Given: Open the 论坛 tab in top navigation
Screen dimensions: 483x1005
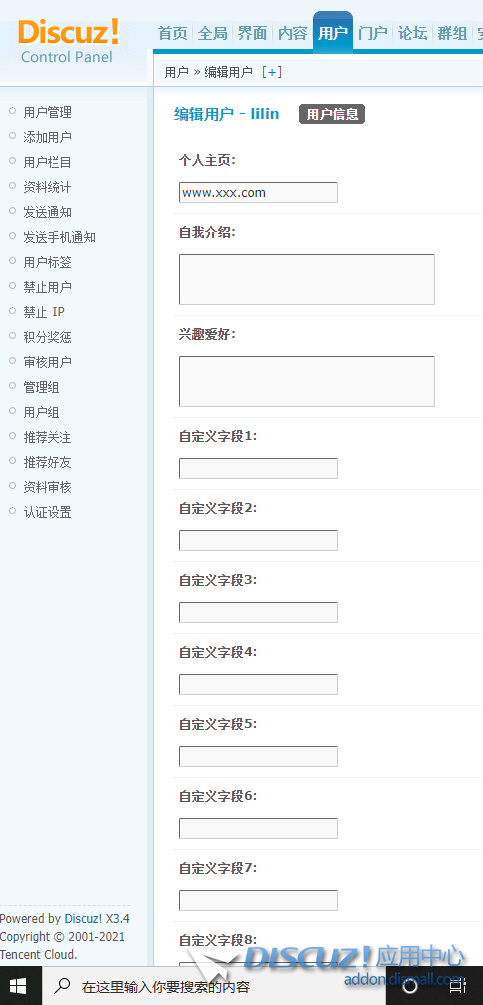Looking at the screenshot, I should 413,33.
